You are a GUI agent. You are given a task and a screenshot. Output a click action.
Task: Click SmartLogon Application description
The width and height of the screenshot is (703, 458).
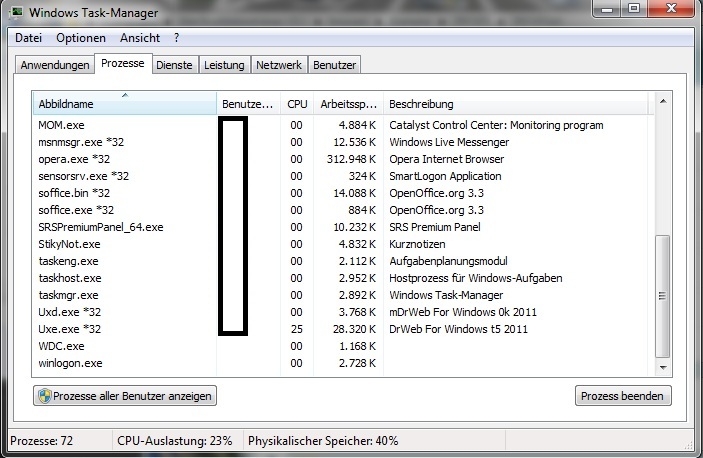pyautogui.click(x=445, y=176)
